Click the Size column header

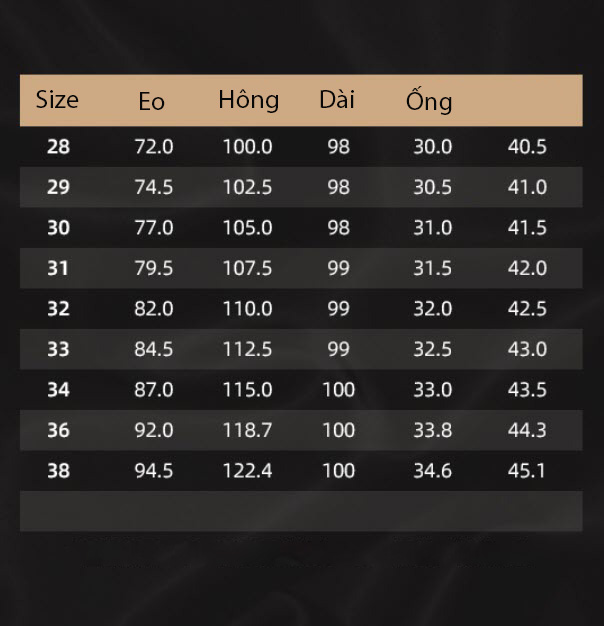coord(57,99)
